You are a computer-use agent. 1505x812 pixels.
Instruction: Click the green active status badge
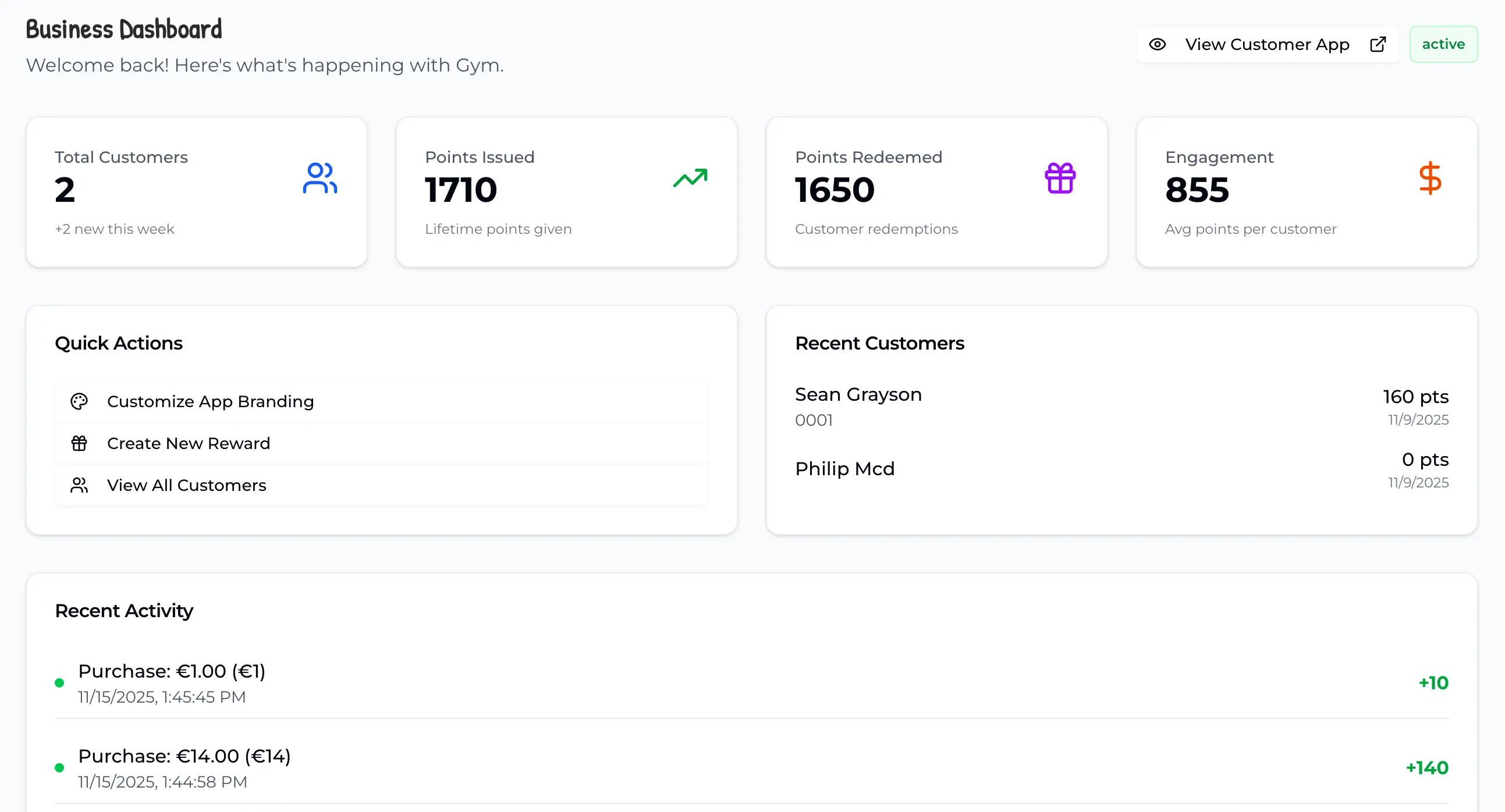pos(1443,44)
